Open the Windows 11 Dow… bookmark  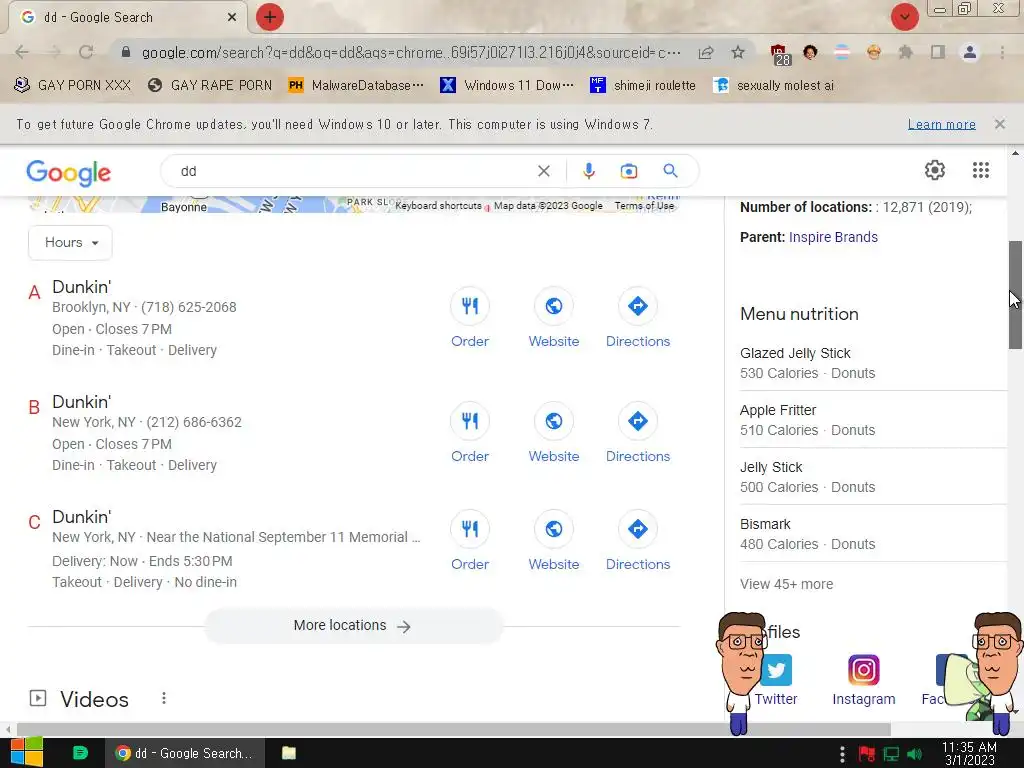tap(507, 85)
